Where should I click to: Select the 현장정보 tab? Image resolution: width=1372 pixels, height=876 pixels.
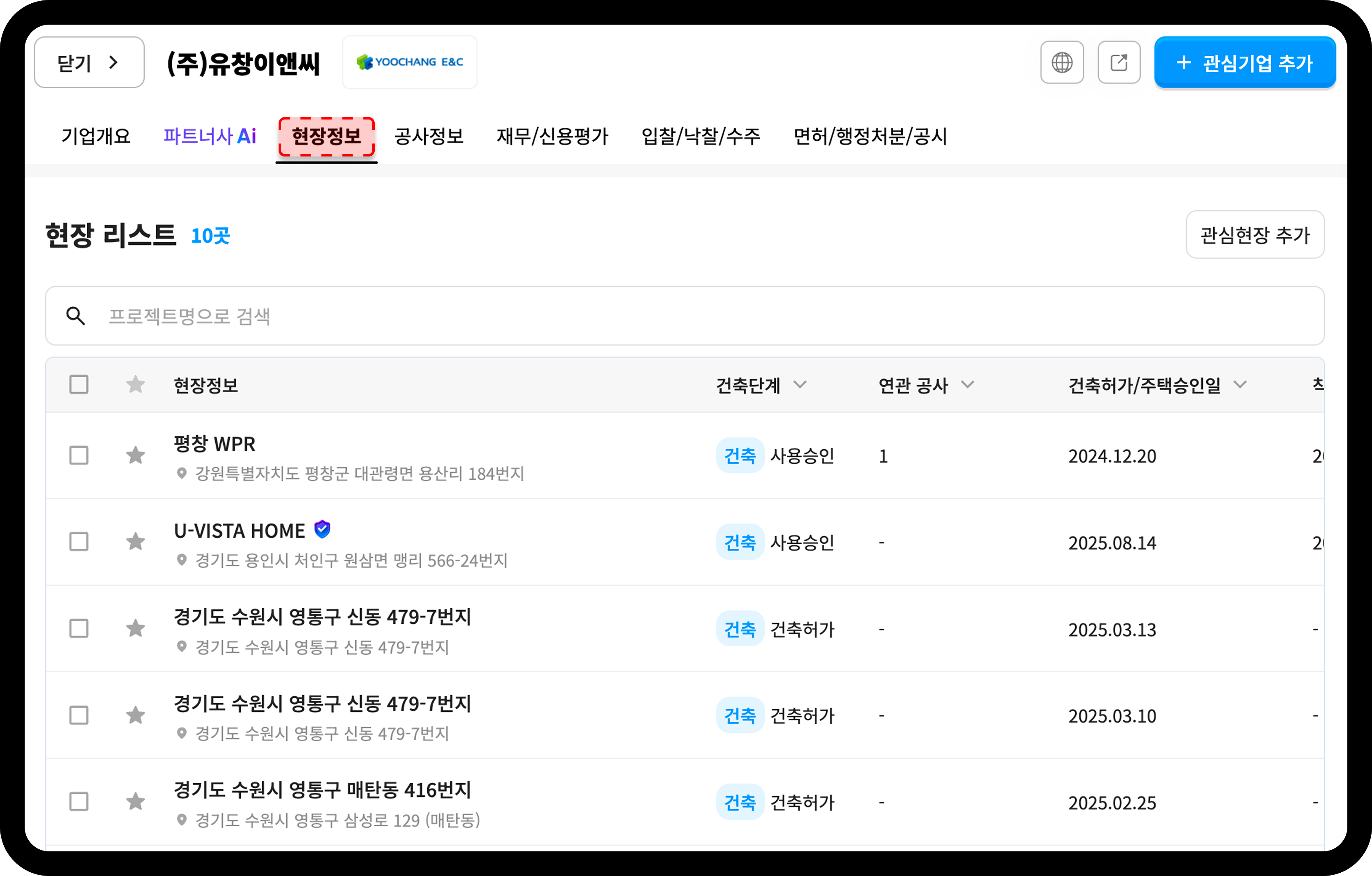[327, 136]
